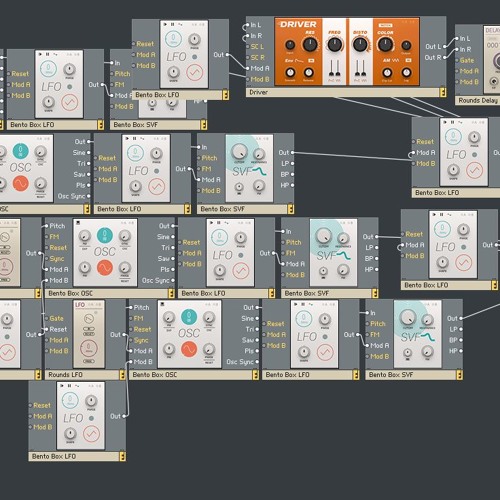Click the expander icon on the OSC bar beside Rounds LFO
The image size is (500, 500).
pos(256,375)
